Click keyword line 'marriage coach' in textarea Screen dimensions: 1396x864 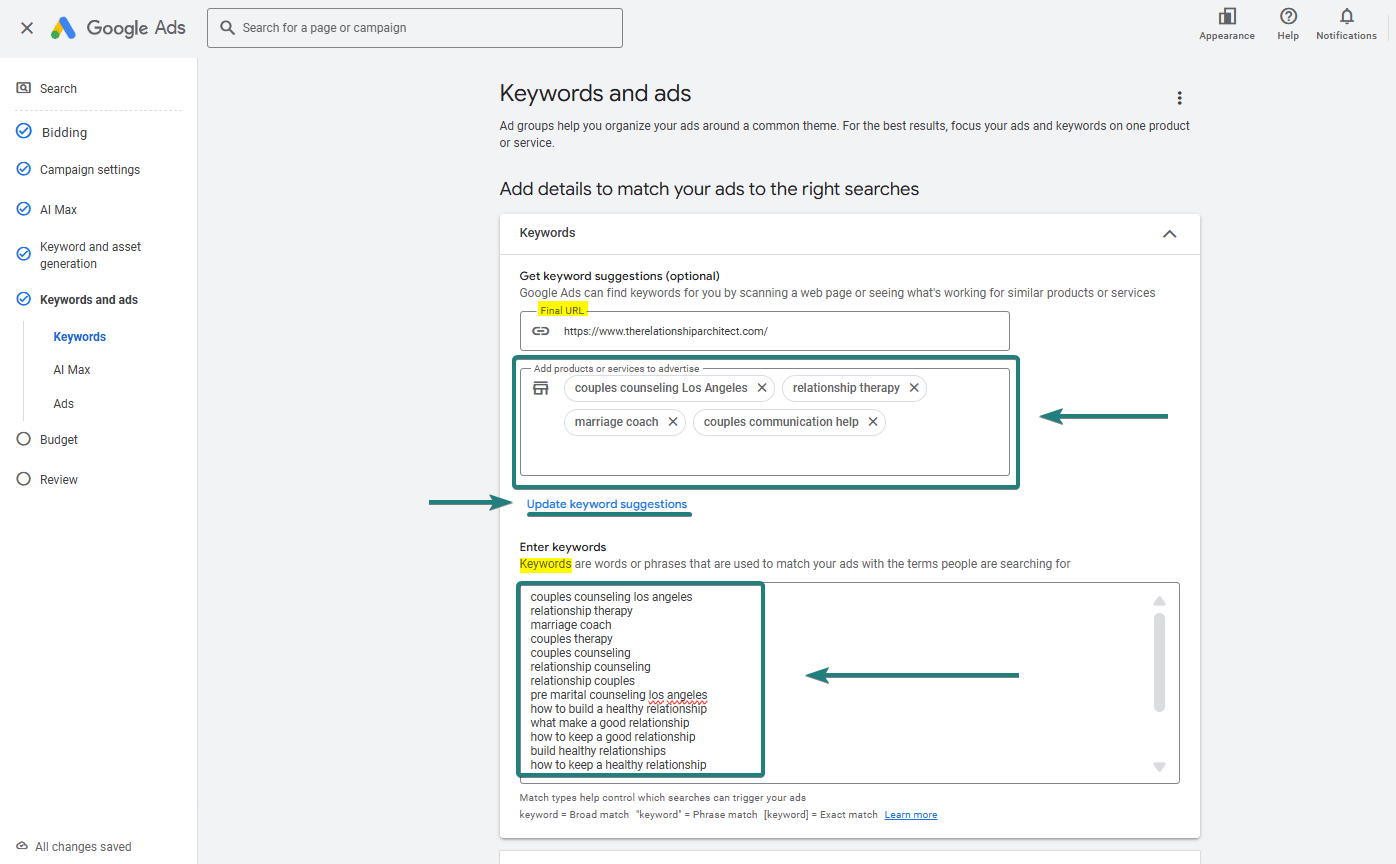point(571,625)
